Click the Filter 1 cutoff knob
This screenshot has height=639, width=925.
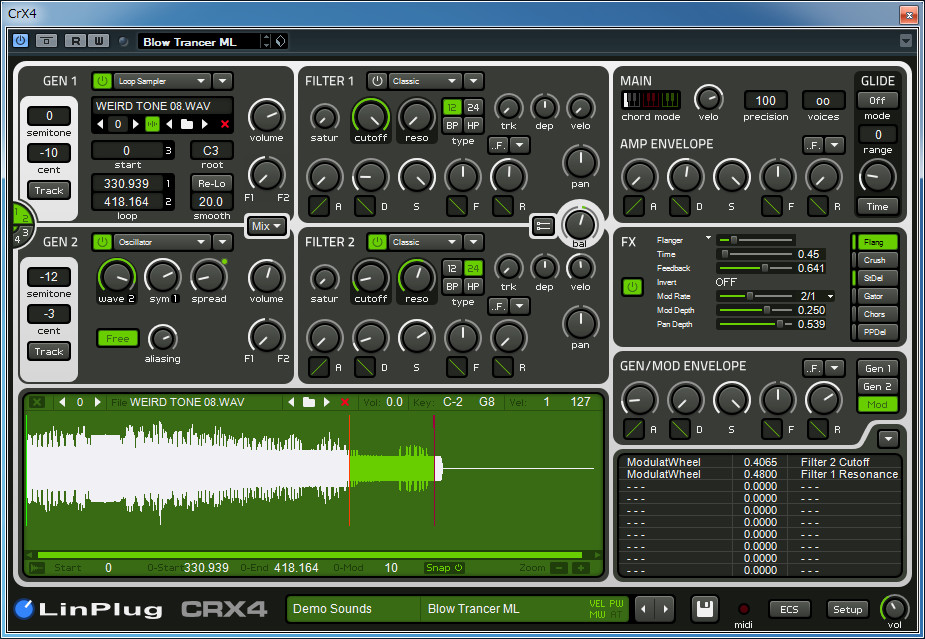tap(370, 116)
